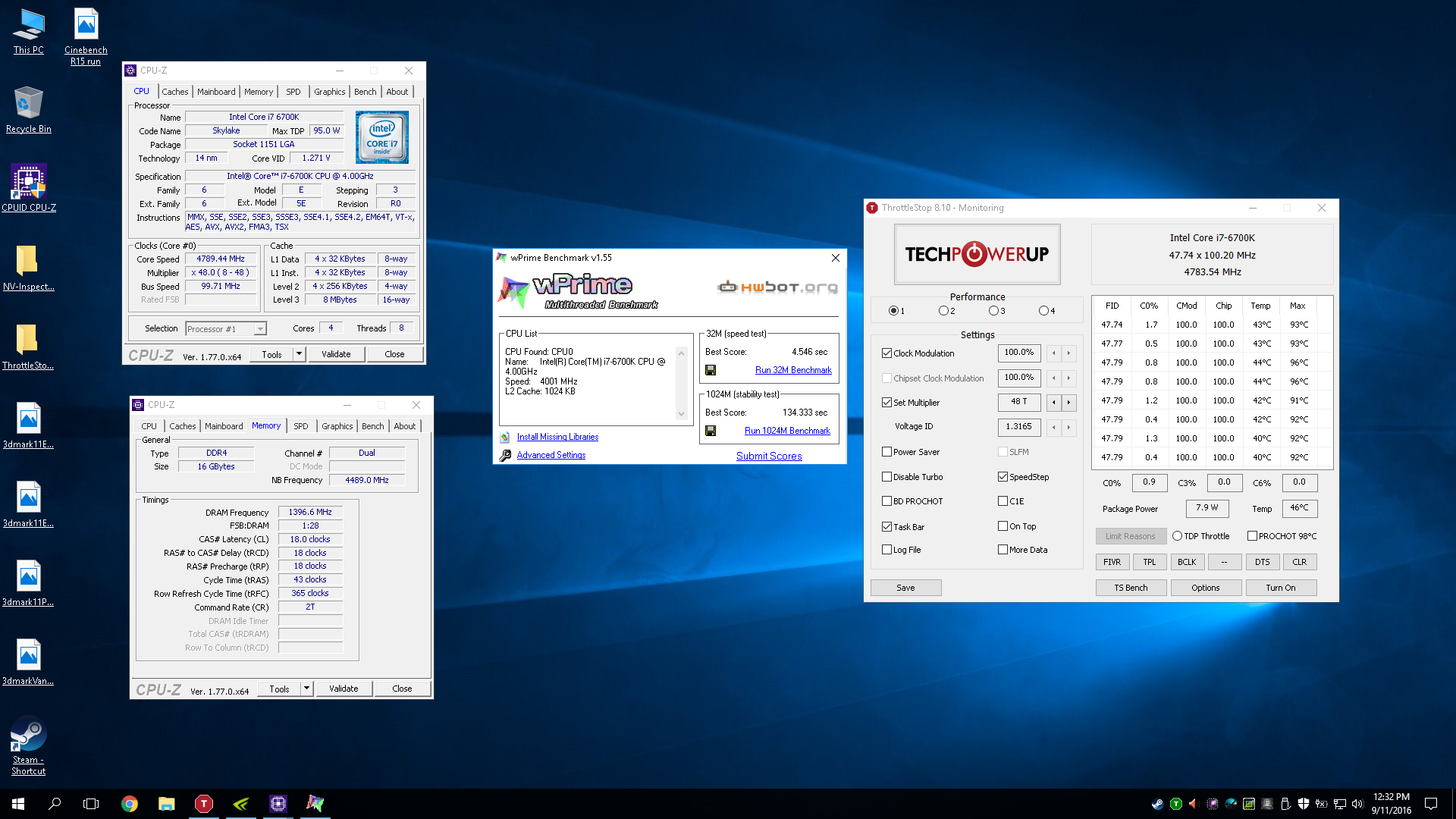
Task: Decrease Clock Modulation percentage arrow
Action: click(1053, 353)
